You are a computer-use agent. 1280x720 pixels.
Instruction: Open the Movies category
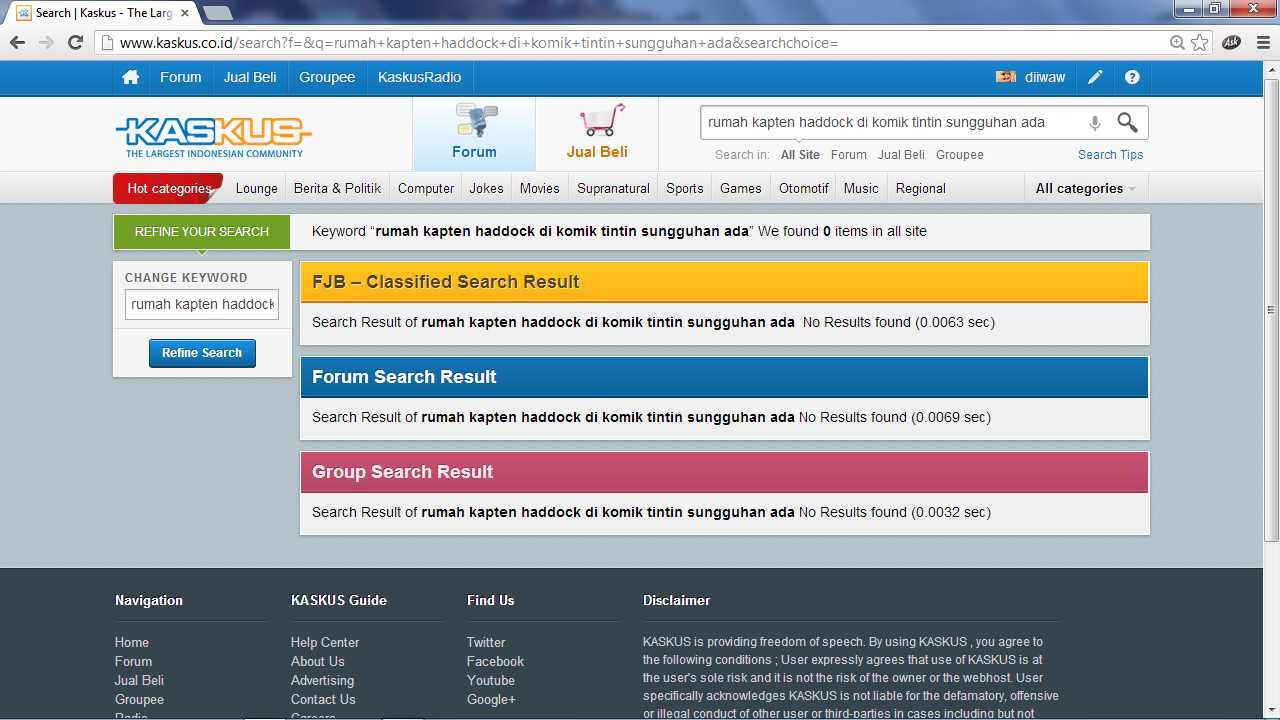click(x=540, y=188)
